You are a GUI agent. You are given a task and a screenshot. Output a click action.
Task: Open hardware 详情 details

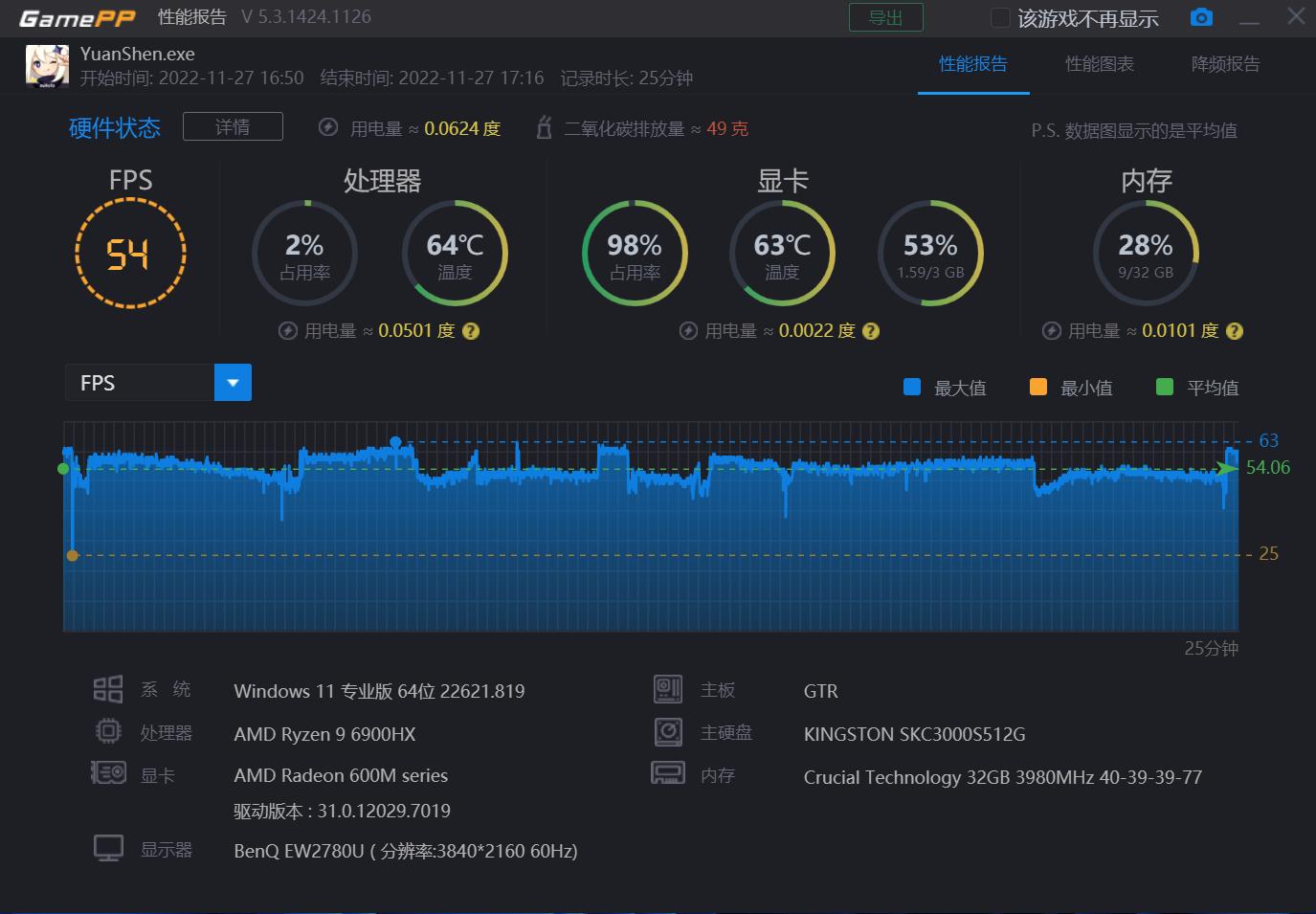(x=233, y=125)
